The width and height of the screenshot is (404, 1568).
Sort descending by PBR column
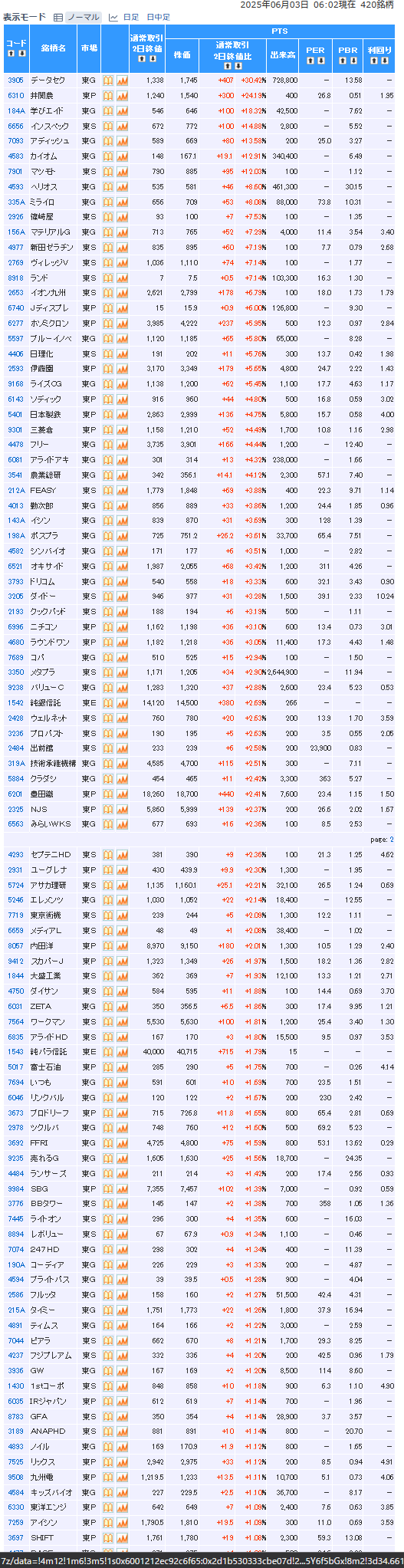pos(353,59)
